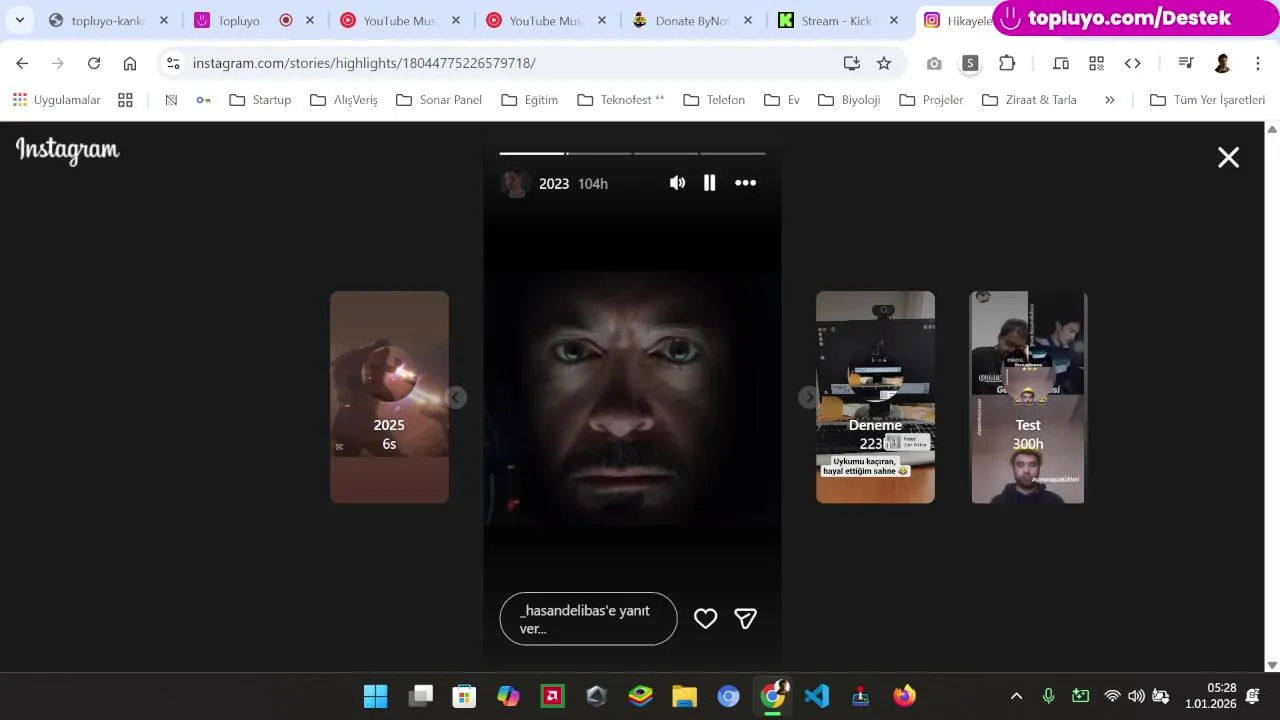Click the QR code extension icon

point(1097,63)
